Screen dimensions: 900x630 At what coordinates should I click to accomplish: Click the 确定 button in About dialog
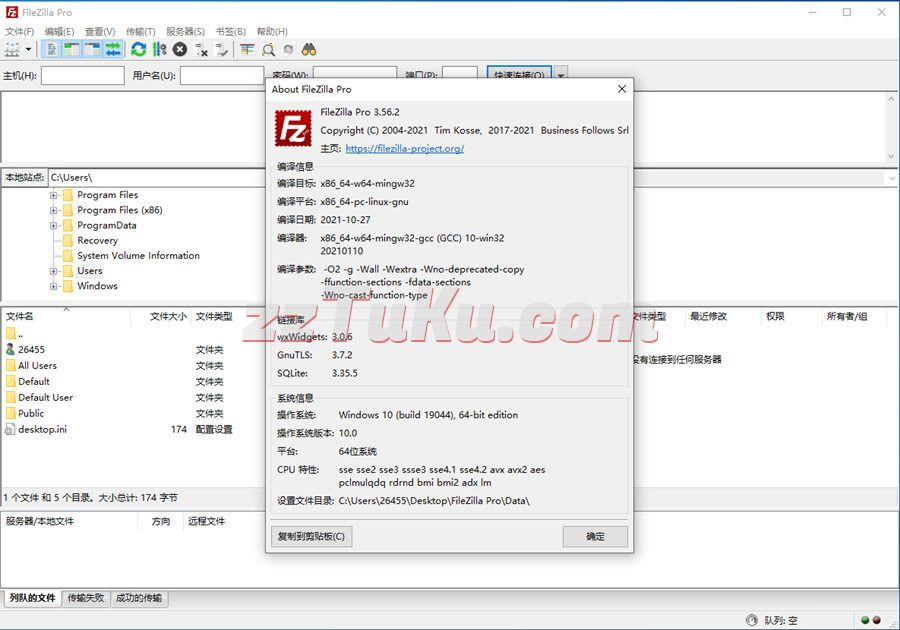pos(595,536)
